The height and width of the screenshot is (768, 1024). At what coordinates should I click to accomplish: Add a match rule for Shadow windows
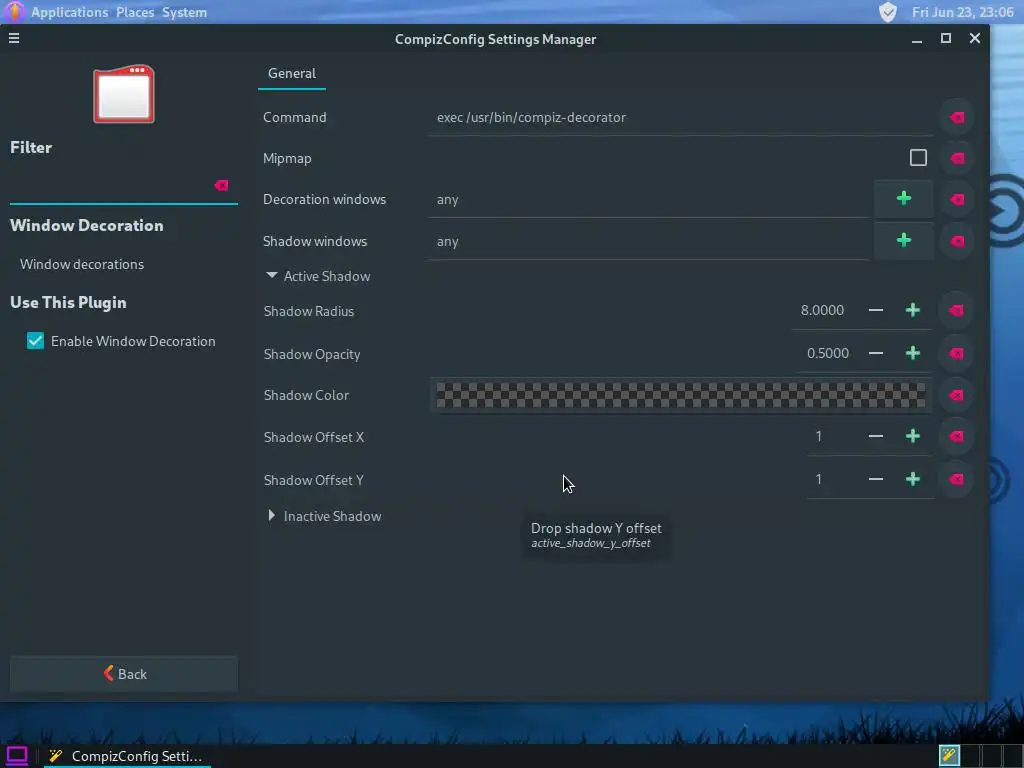[904, 240]
